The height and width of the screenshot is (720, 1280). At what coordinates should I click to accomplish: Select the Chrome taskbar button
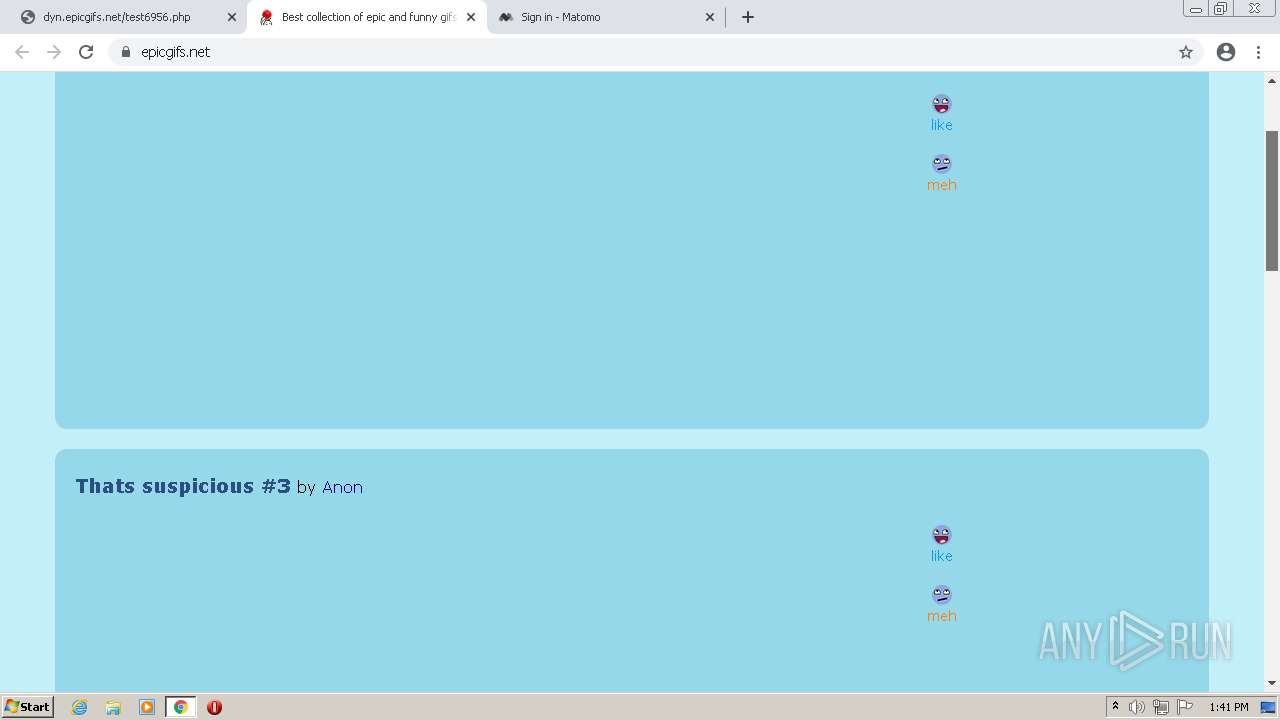click(x=180, y=707)
